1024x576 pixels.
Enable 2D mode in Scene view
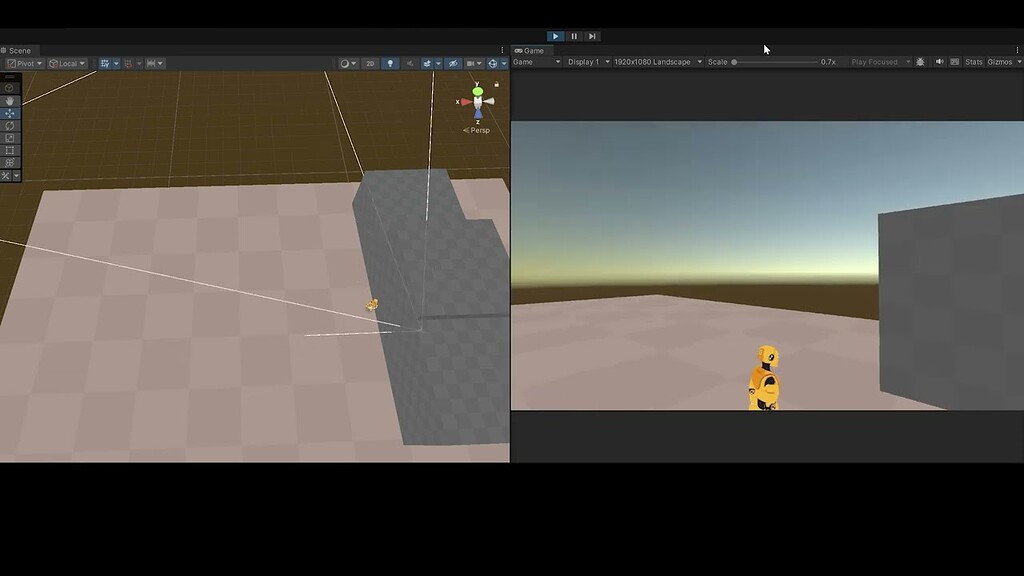coord(370,62)
